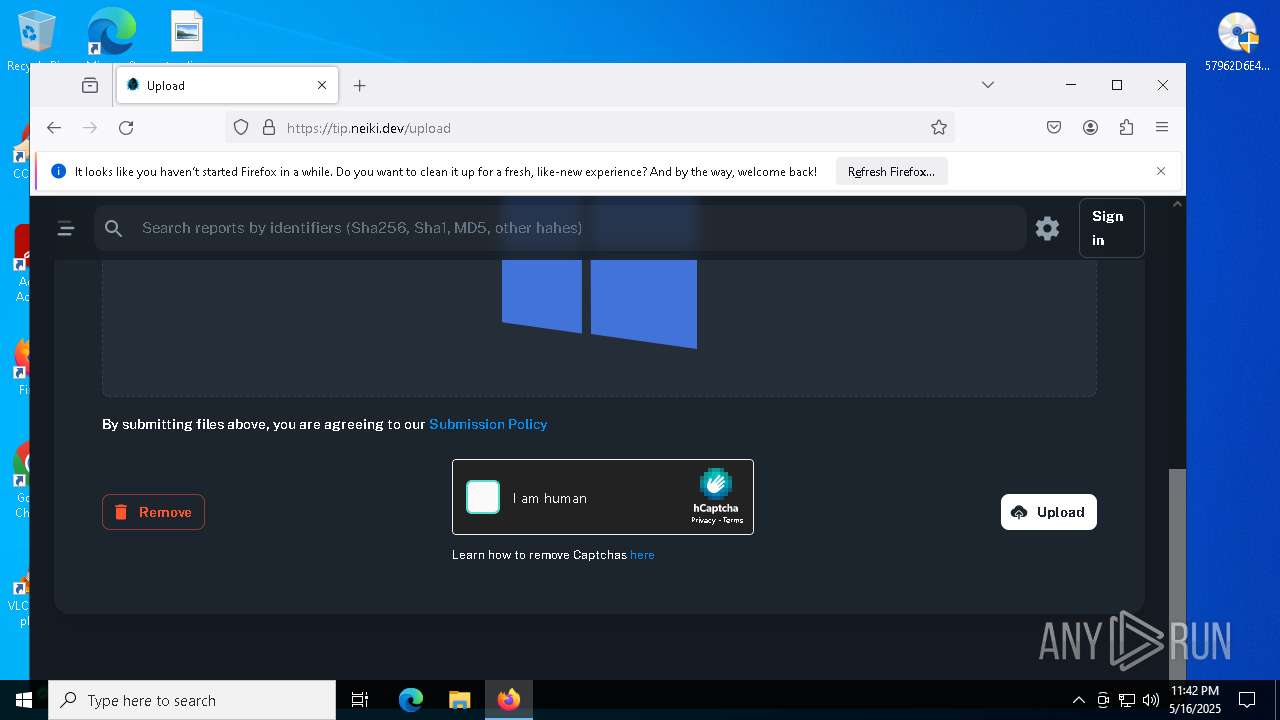Screen dimensions: 1280x720
Task: Select the image file desktop icon
Action: pos(187,38)
